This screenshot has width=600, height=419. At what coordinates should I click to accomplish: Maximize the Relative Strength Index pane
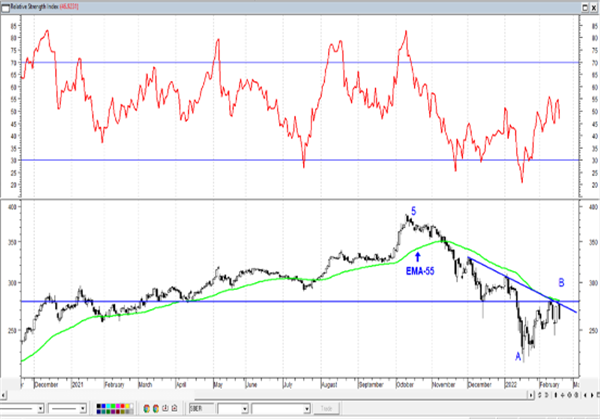click(x=585, y=7)
